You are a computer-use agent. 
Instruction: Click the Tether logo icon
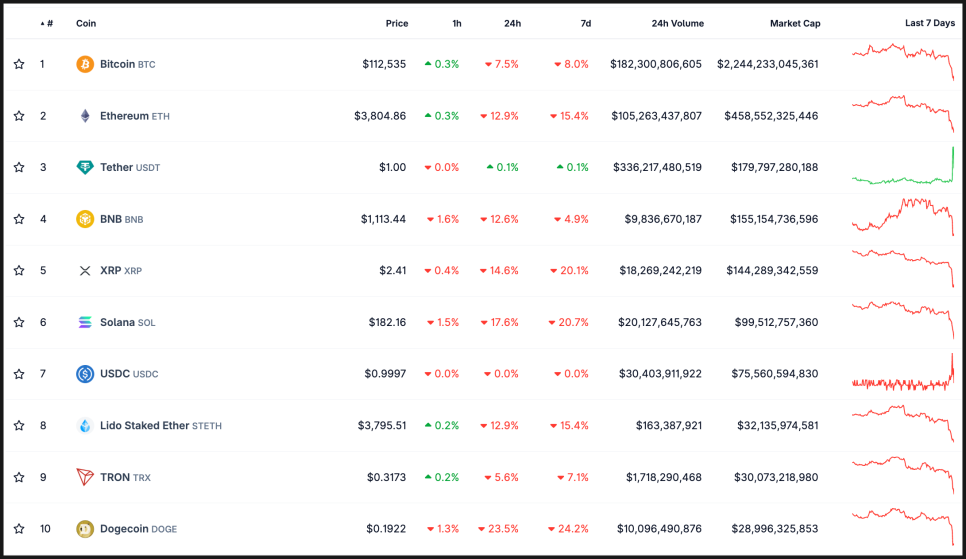pyautogui.click(x=85, y=167)
